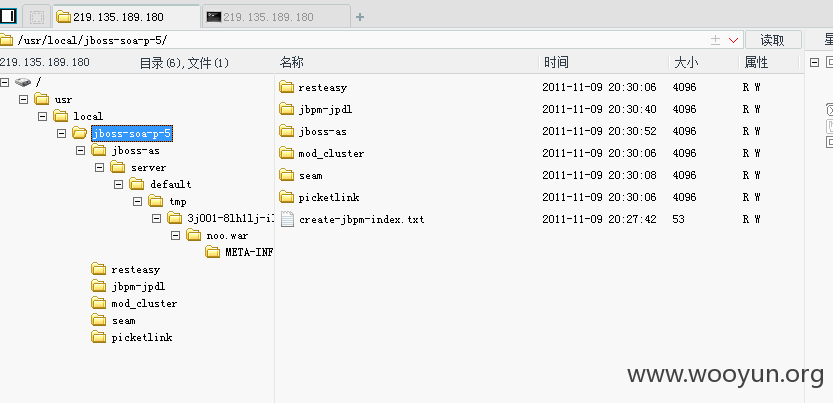Viewport: 833px width, 403px height.
Task: Select tmp folder in tree
Action: coord(178,202)
